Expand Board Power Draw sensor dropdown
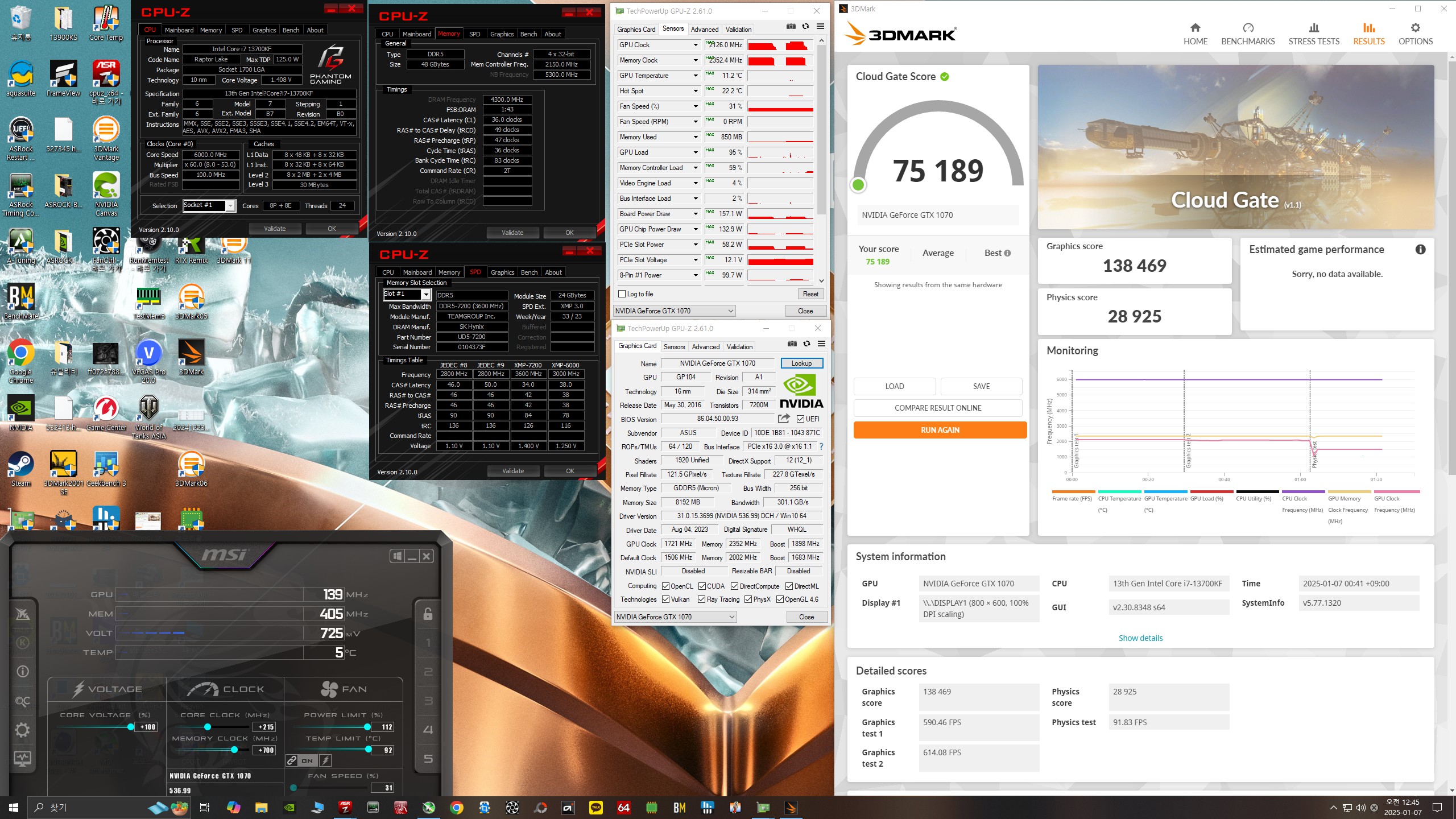Image resolution: width=1456 pixels, height=819 pixels. tap(696, 214)
